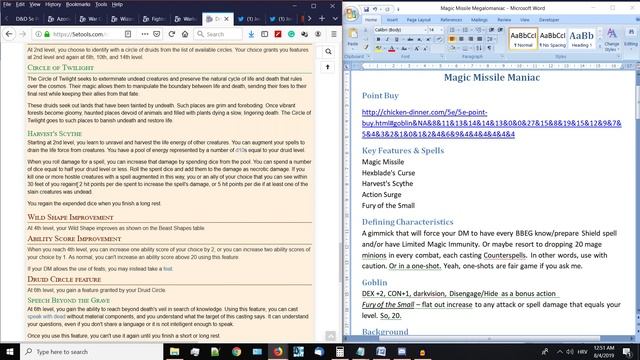
Task: Toggle strikethrough formatting in Word
Action: 410,39
